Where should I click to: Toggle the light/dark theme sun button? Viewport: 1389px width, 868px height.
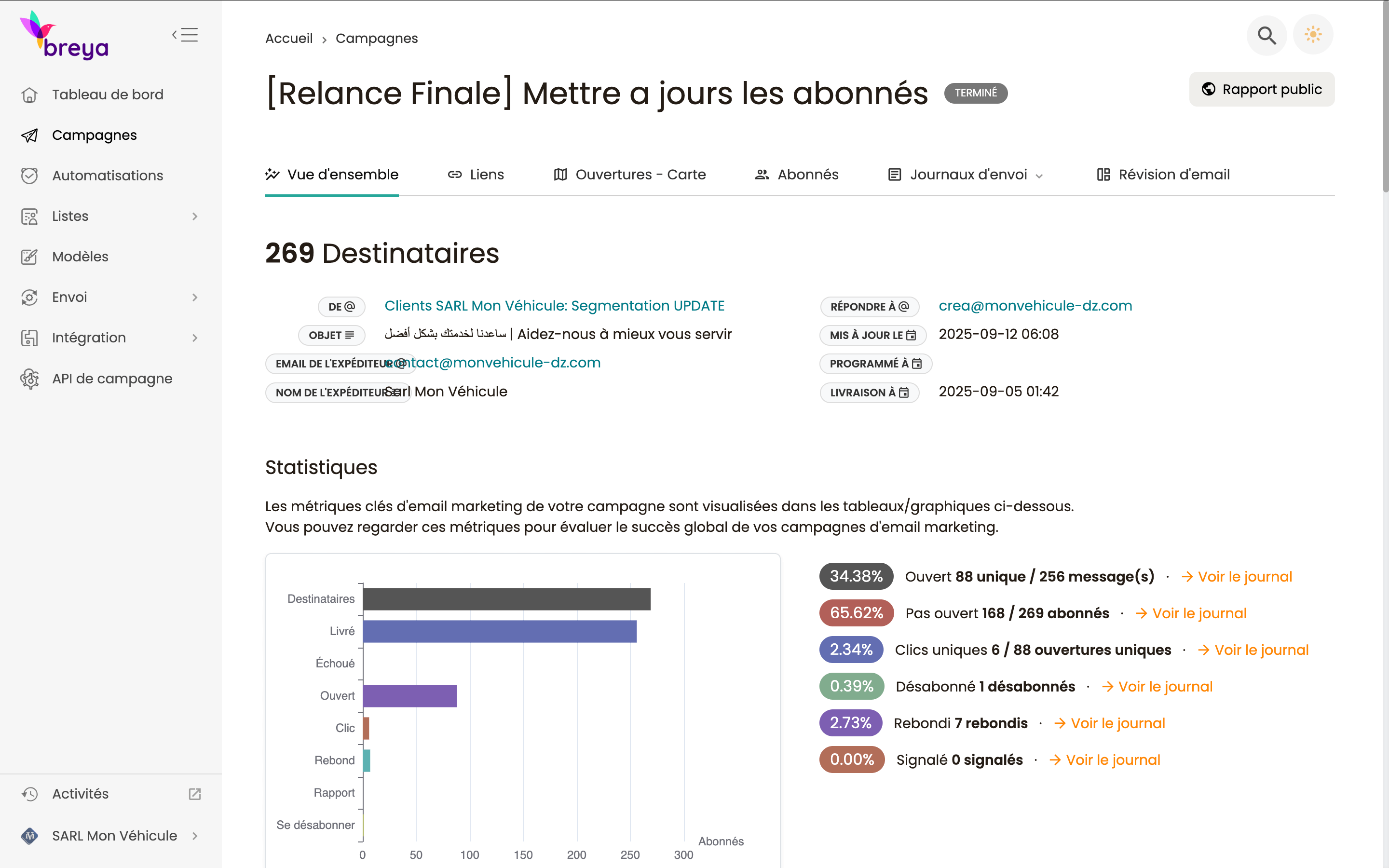point(1313,36)
